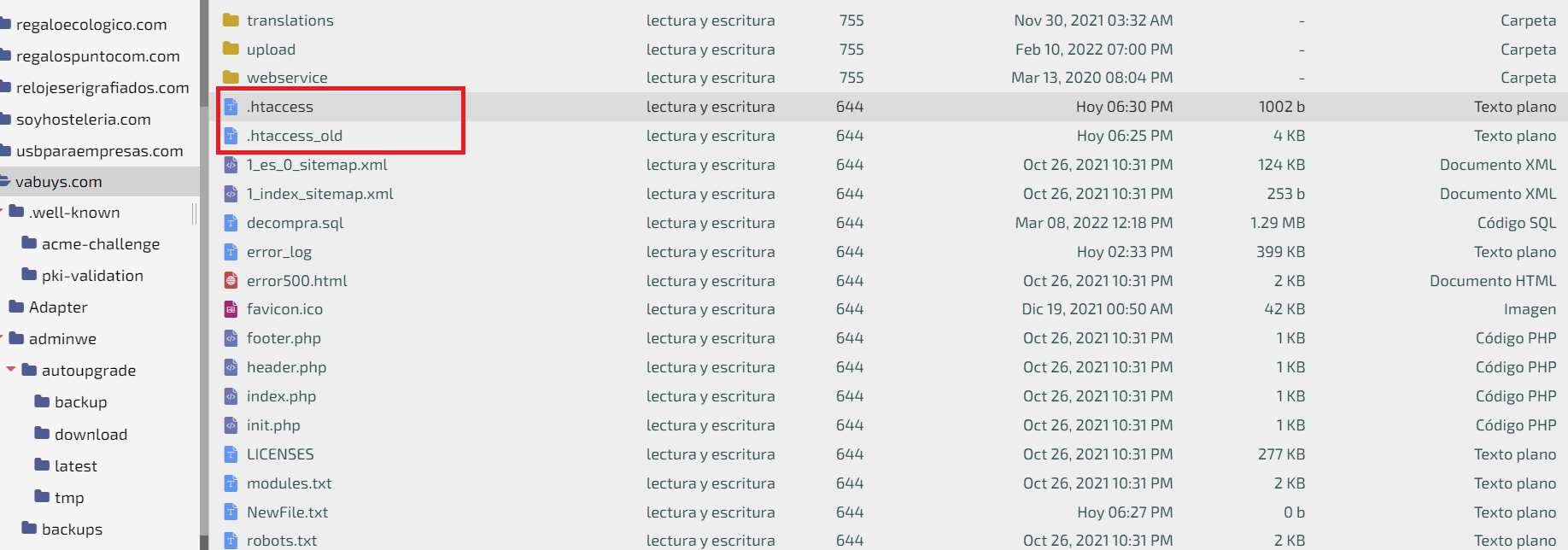Viewport: 1568px width, 550px height.
Task: Open usbparaempresas.com in the sidebar
Action: [99, 150]
